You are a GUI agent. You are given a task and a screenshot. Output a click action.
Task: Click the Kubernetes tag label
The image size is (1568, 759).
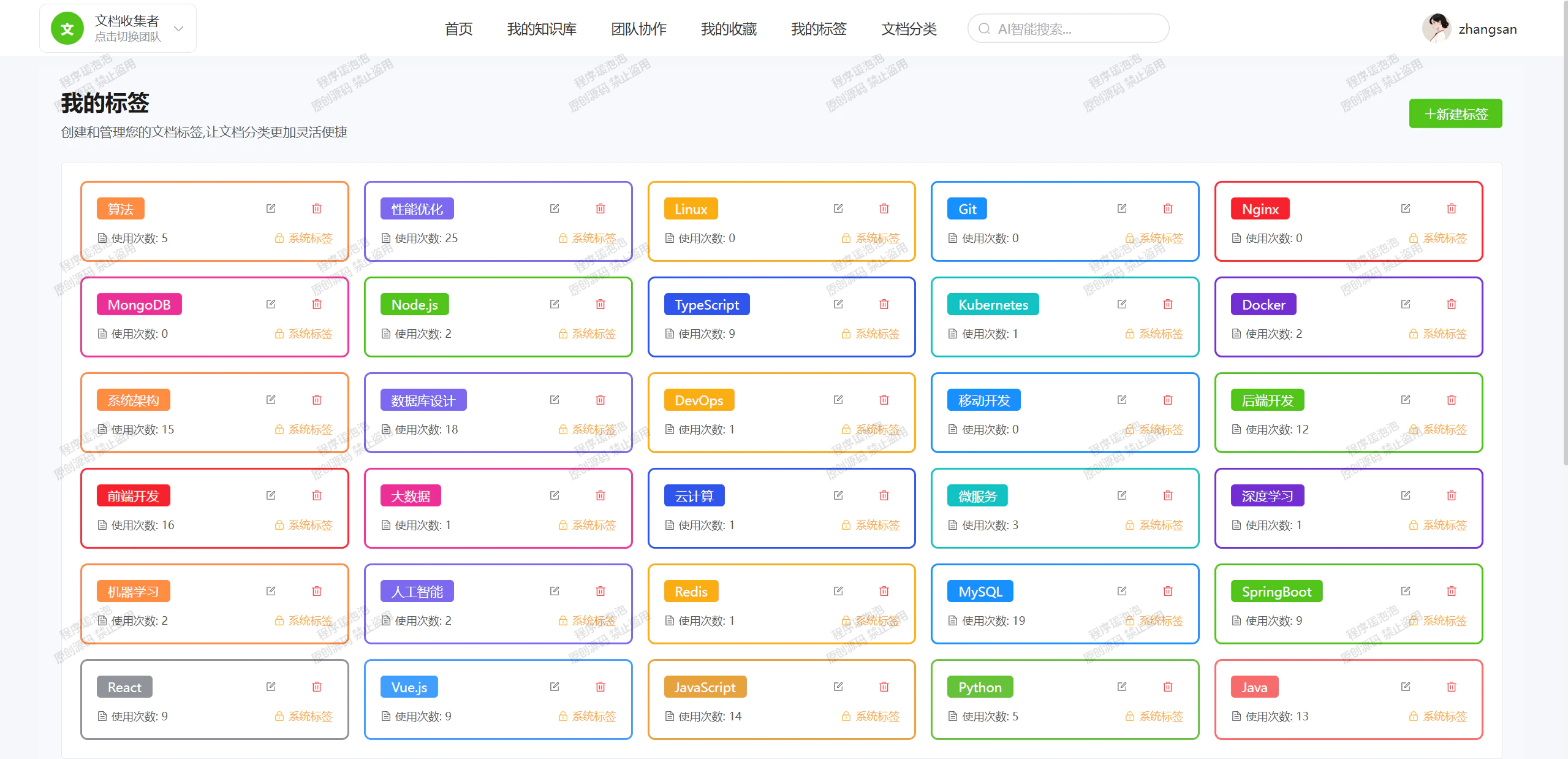(x=993, y=305)
